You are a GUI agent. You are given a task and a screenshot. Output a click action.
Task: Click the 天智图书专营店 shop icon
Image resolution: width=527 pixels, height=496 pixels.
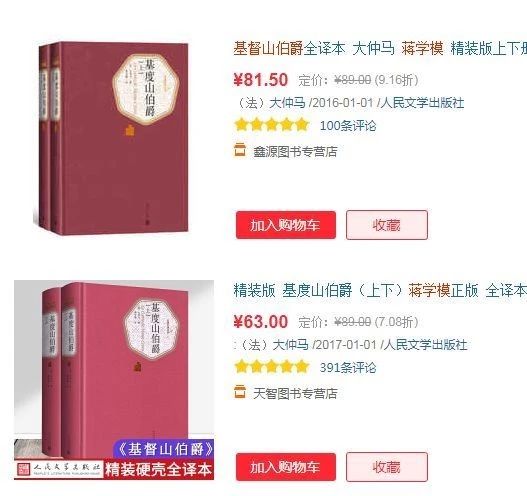tap(240, 391)
